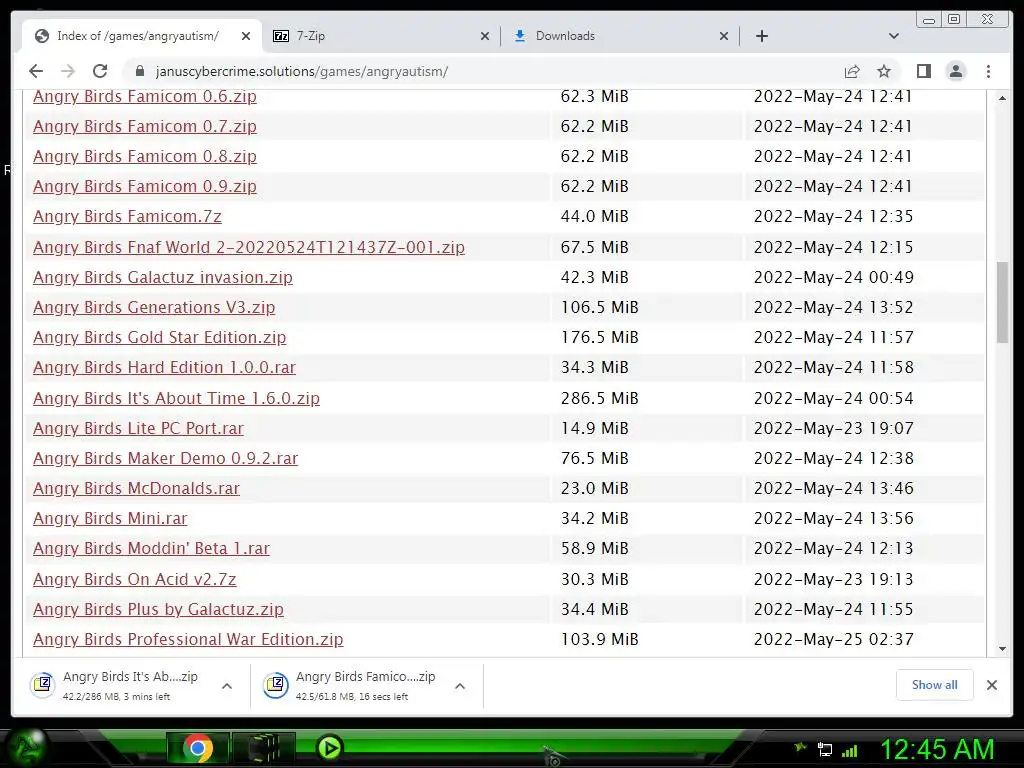Download Angry Birds Hard Edition 1.0.0.rar

(165, 368)
